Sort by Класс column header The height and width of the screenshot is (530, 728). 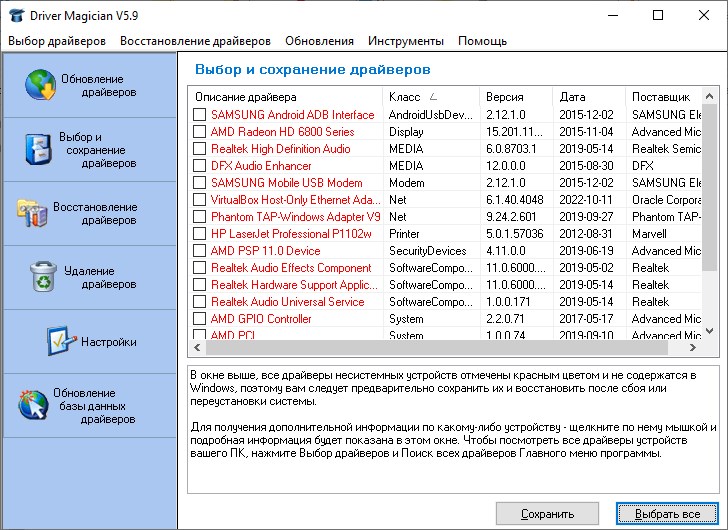[431, 97]
